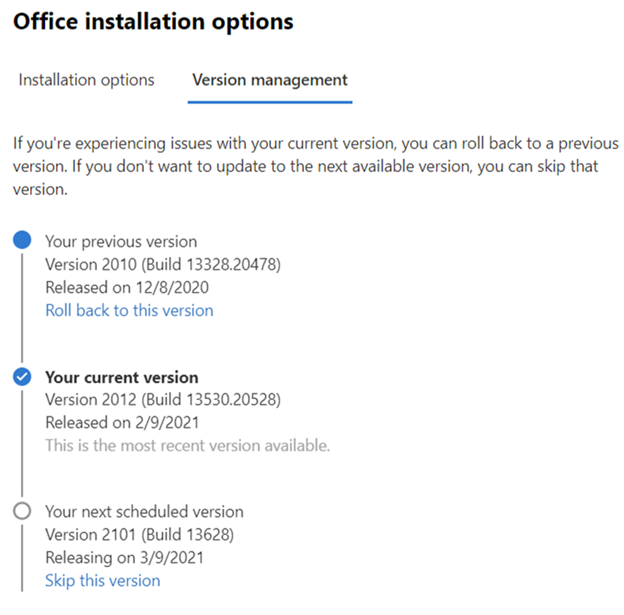Click the 'Released on 12/8/2020' date
The width and height of the screenshot is (624, 615).
[x=125, y=287]
